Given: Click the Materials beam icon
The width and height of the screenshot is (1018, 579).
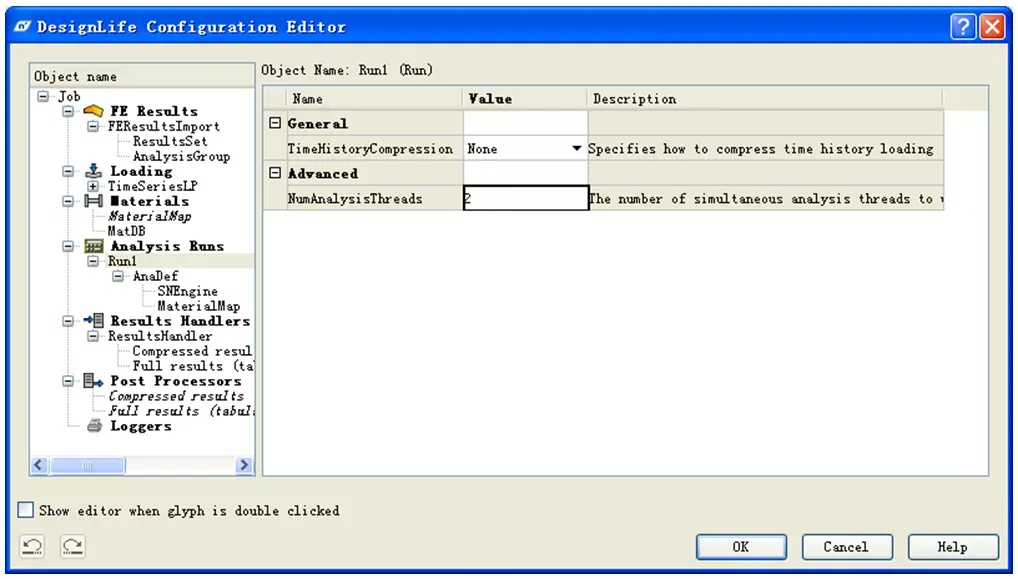Looking at the screenshot, I should coord(93,201).
